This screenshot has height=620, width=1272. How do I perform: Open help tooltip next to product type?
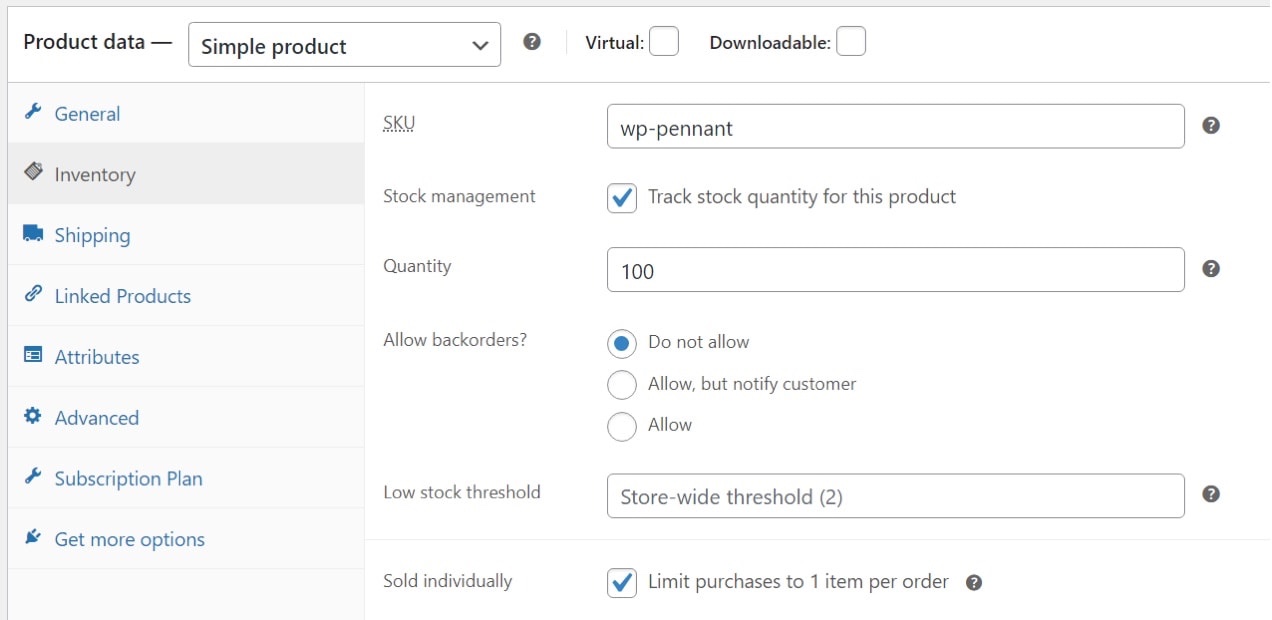532,42
